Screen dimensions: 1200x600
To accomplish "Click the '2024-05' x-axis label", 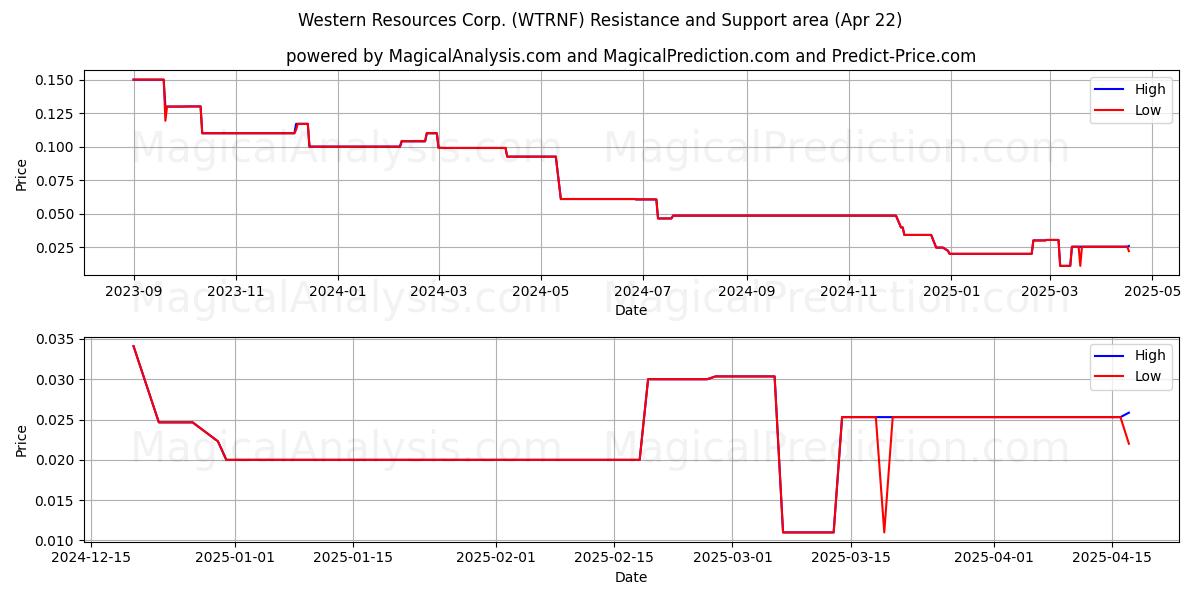I will [541, 290].
